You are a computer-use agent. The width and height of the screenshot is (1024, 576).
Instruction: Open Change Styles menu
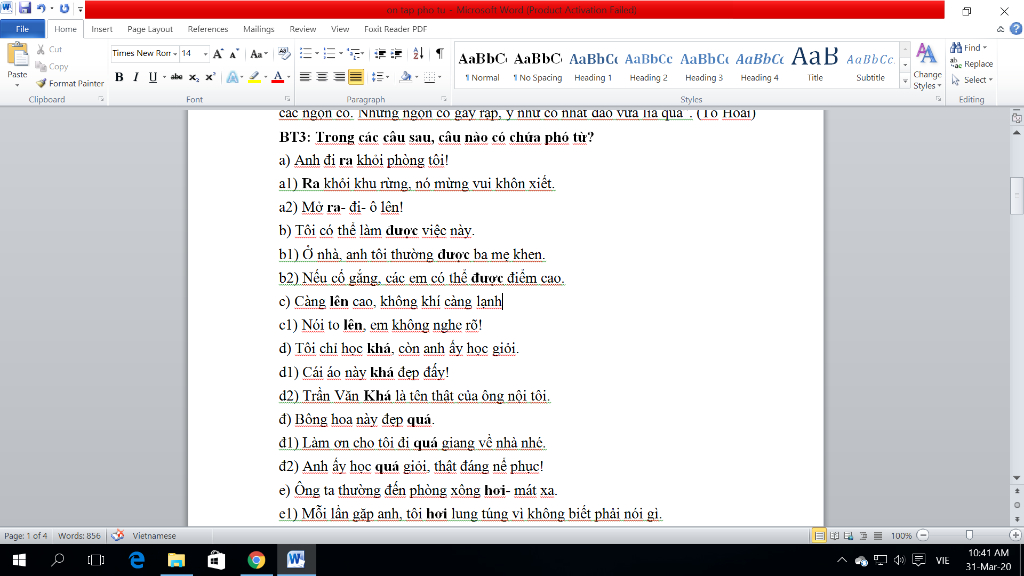click(x=927, y=66)
